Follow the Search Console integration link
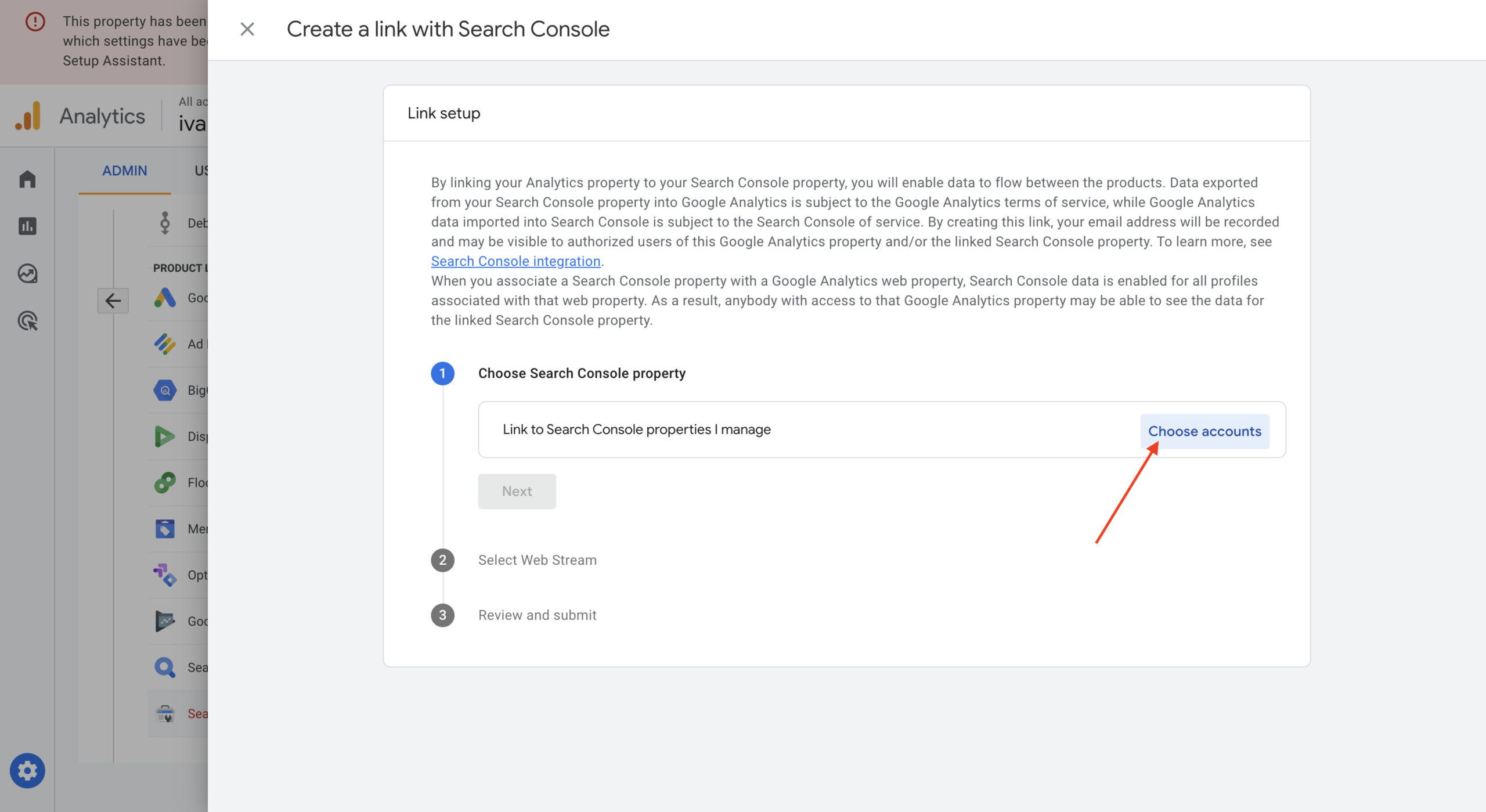Screen dimensions: 1486x812 (x=515, y=261)
